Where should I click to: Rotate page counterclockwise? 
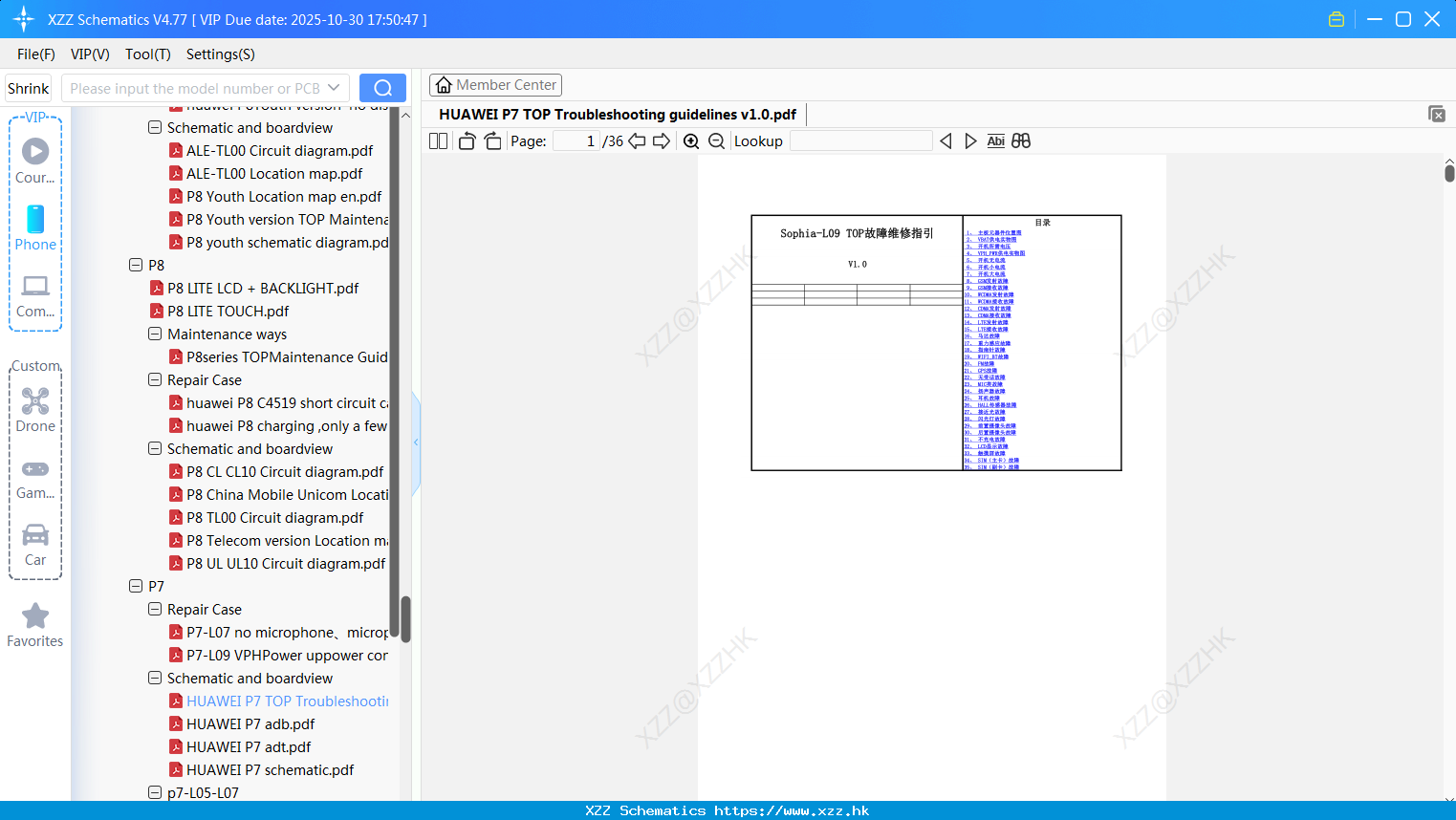coord(467,141)
